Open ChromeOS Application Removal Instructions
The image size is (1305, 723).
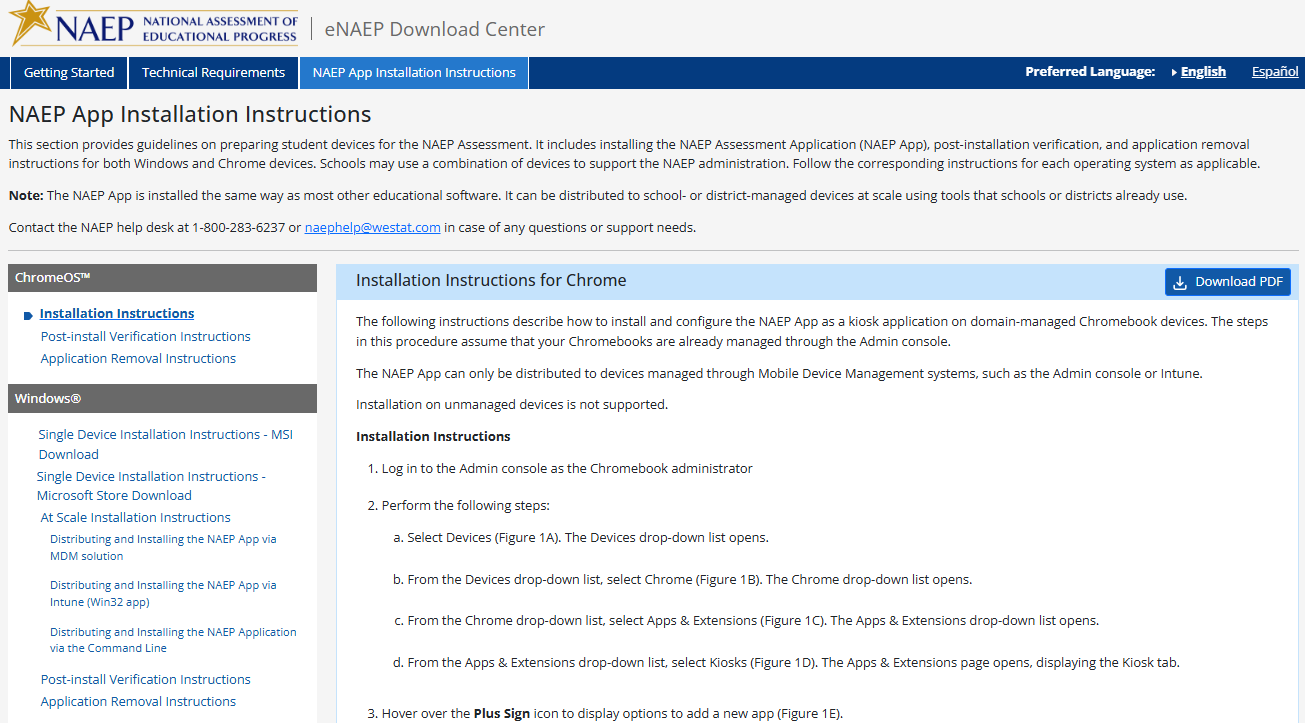[x=138, y=359]
